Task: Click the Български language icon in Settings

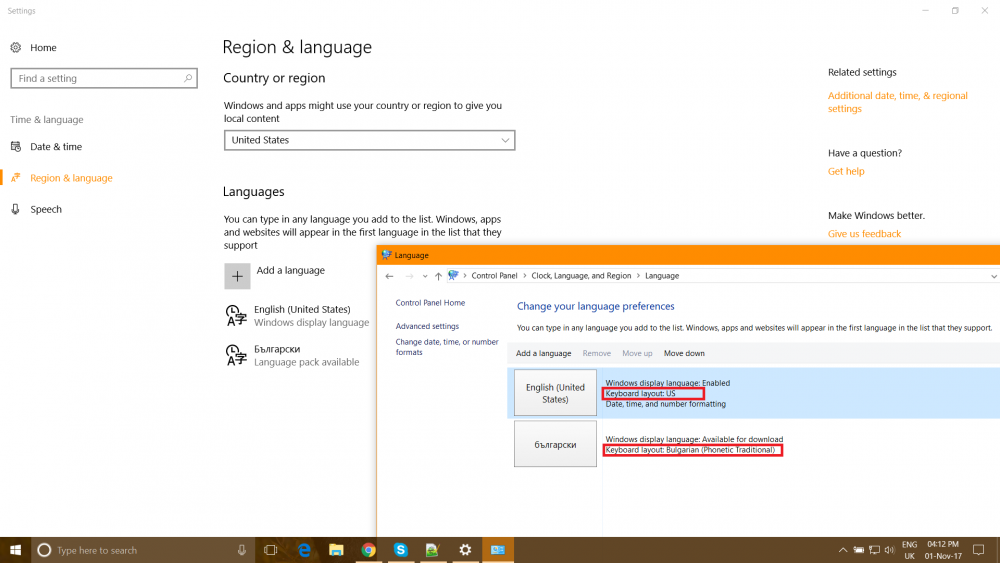Action: point(236,355)
